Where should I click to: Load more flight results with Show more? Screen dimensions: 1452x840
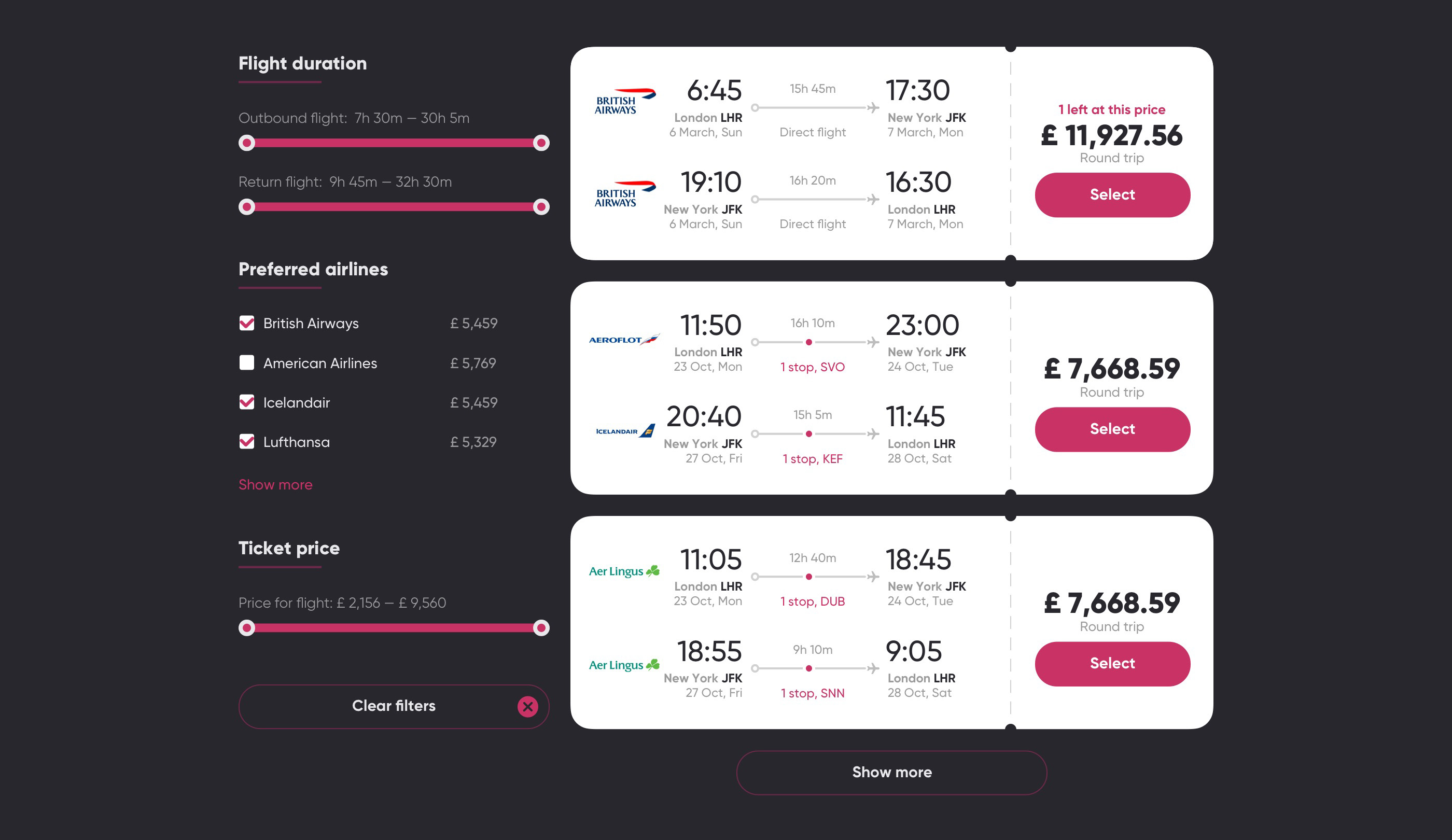coord(891,772)
